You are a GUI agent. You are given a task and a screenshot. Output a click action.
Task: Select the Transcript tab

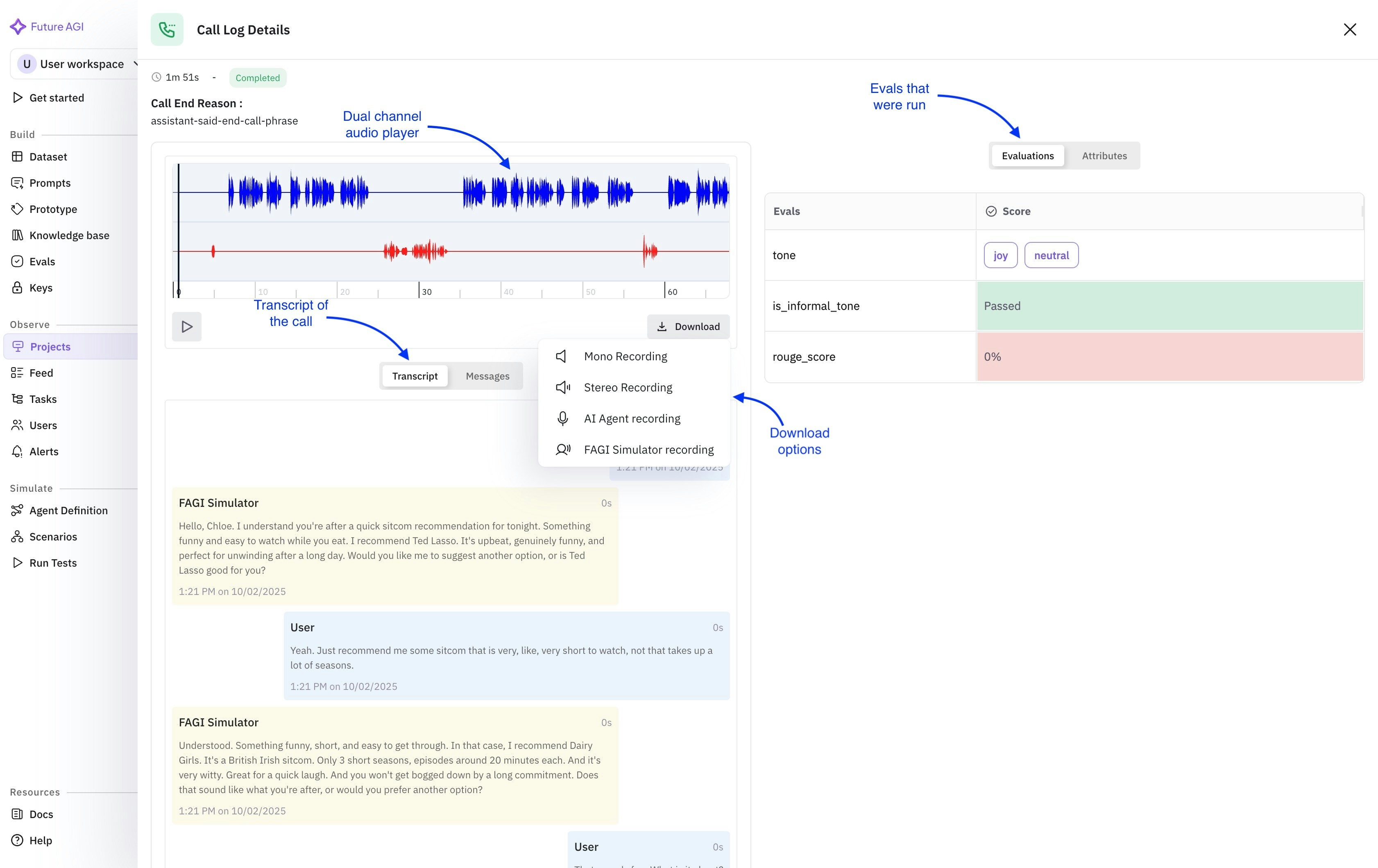[414, 376]
